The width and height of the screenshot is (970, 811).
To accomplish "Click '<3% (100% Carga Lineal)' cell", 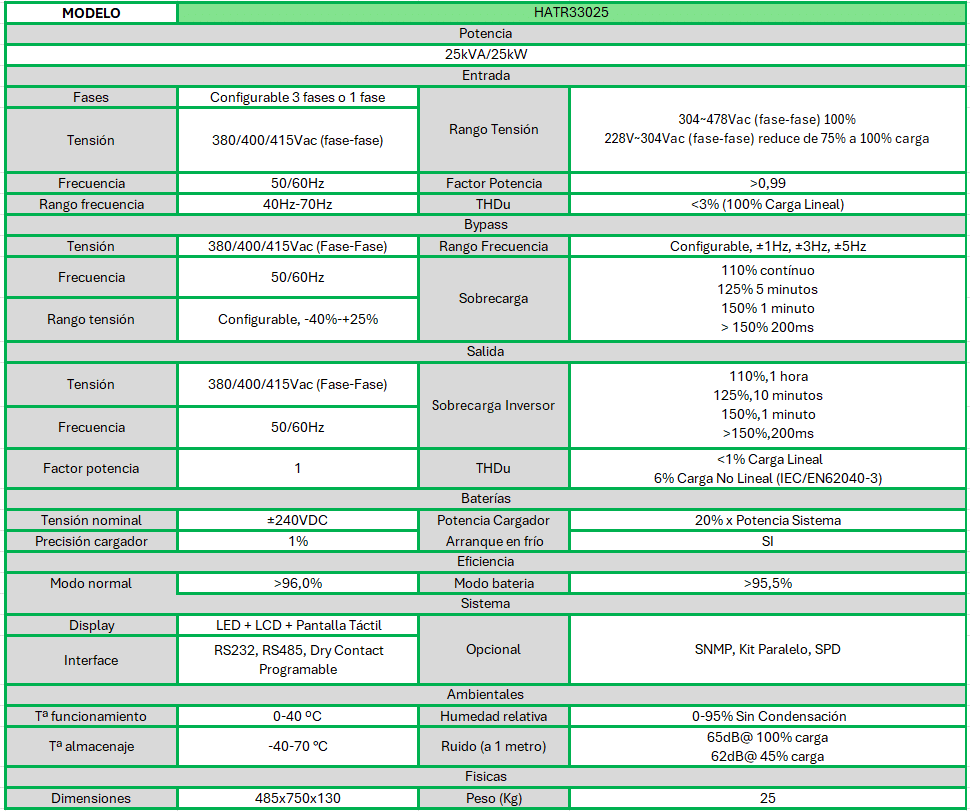I will 767,204.
